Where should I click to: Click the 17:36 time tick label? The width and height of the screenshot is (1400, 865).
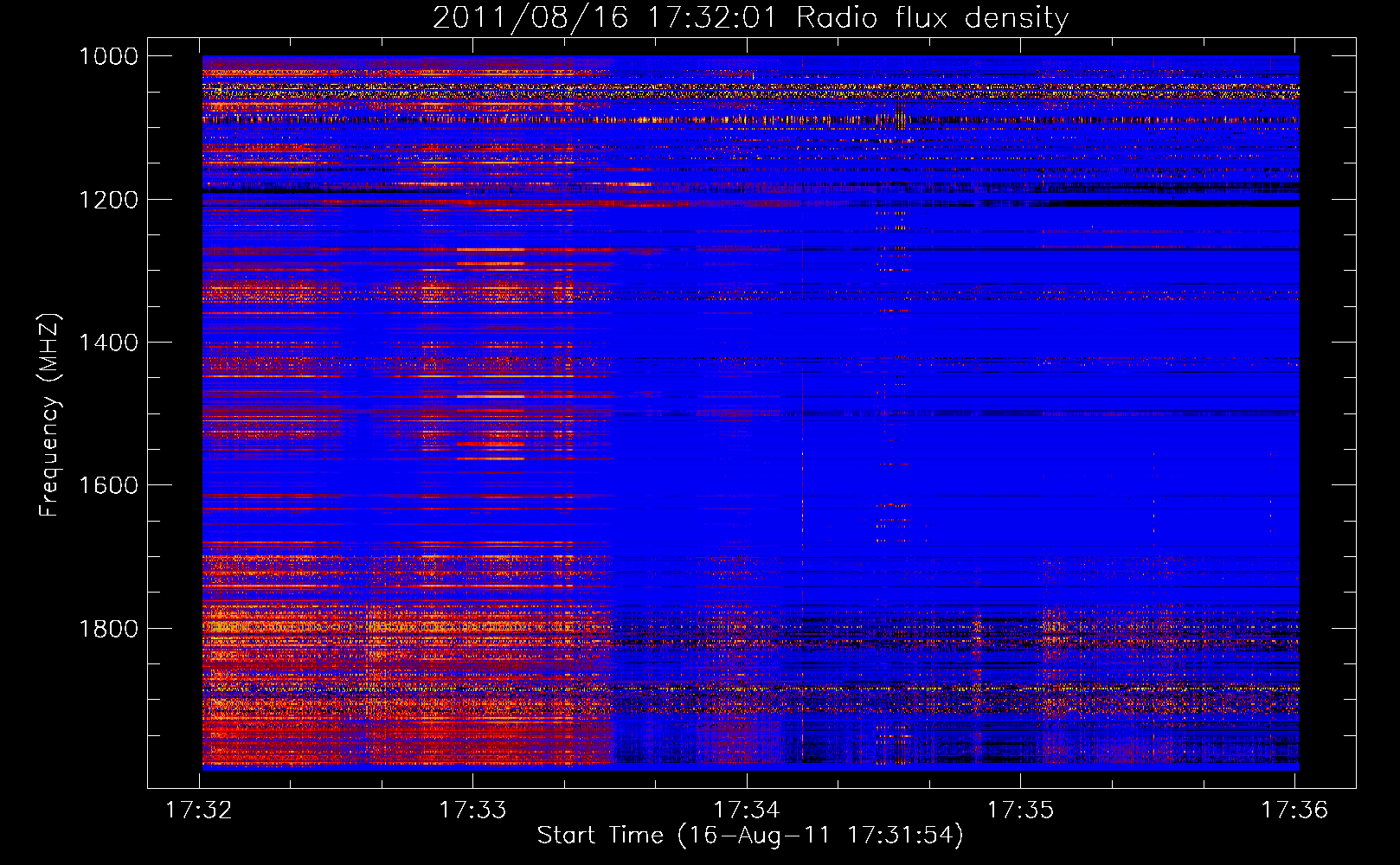(1294, 811)
